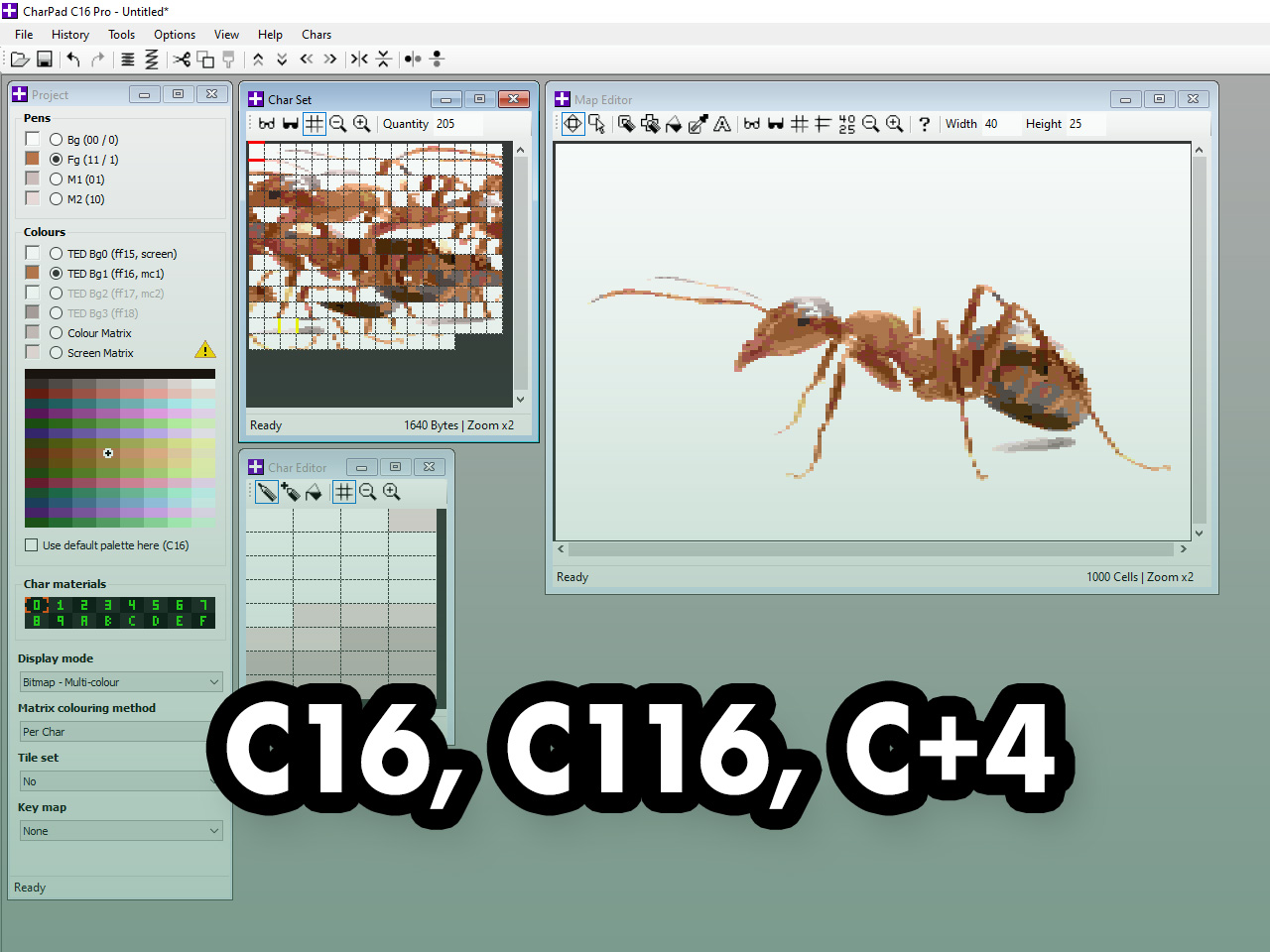
Task: Select the Bg (00 / 0) pen
Action: pos(57,140)
